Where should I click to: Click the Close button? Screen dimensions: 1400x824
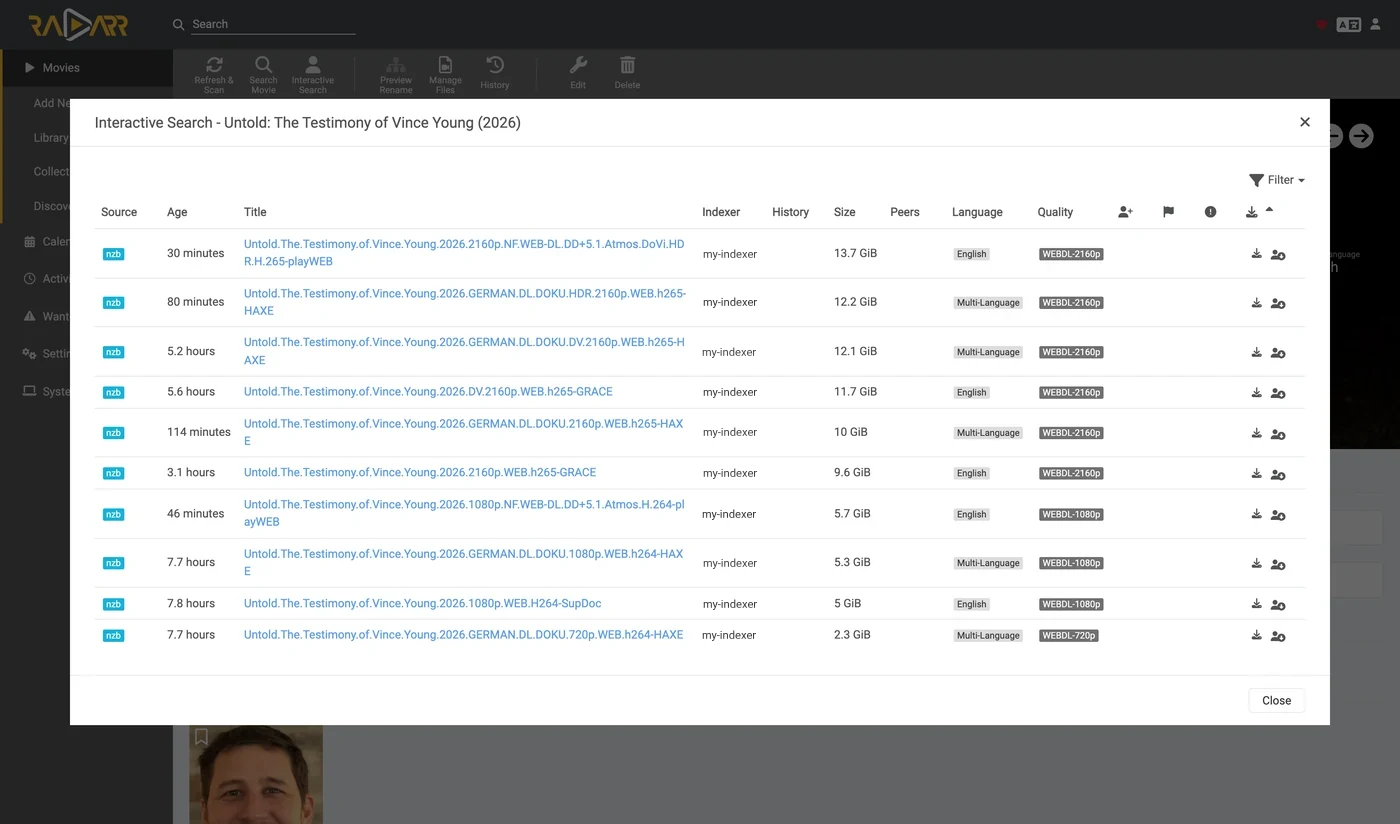[x=1276, y=700]
